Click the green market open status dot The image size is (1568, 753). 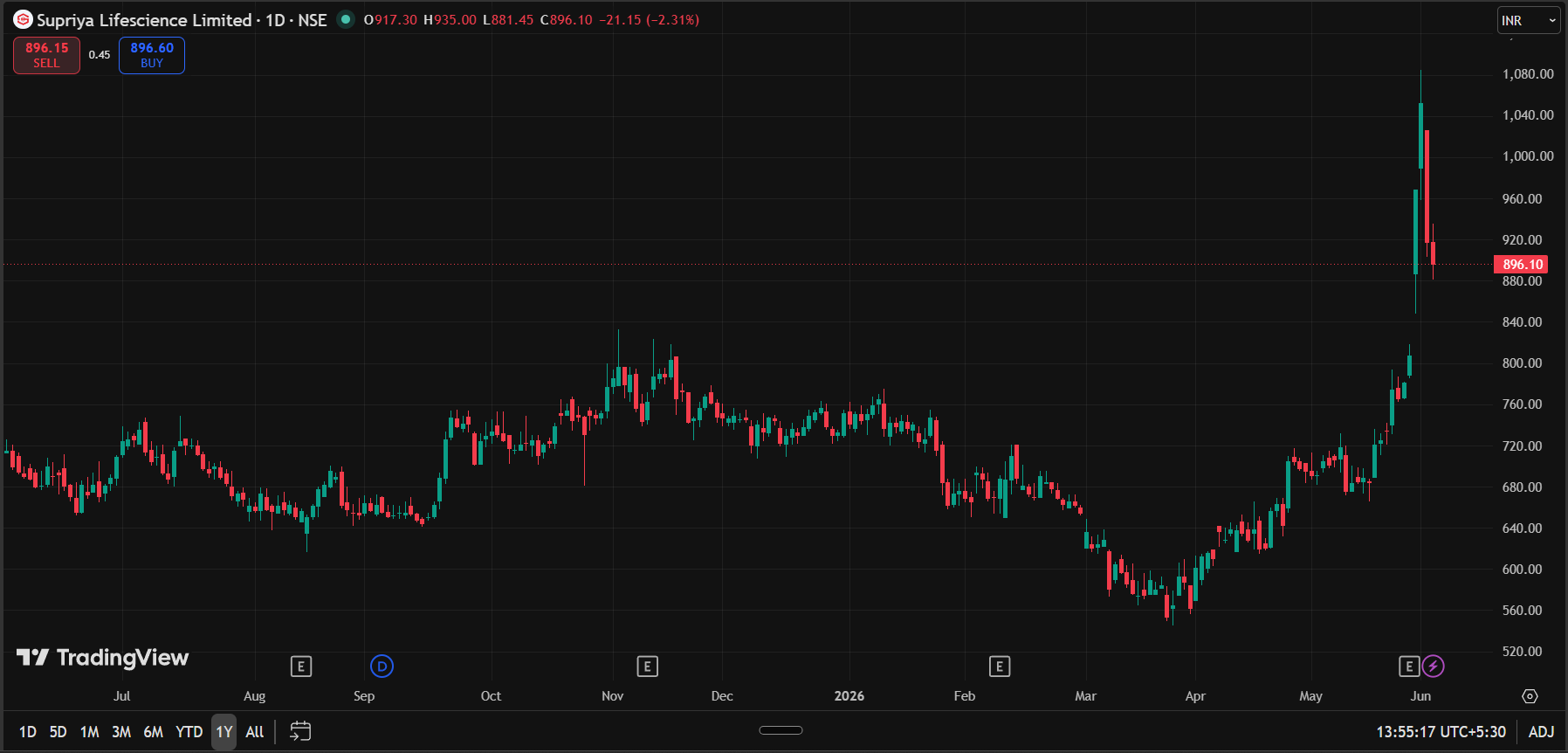coord(346,19)
